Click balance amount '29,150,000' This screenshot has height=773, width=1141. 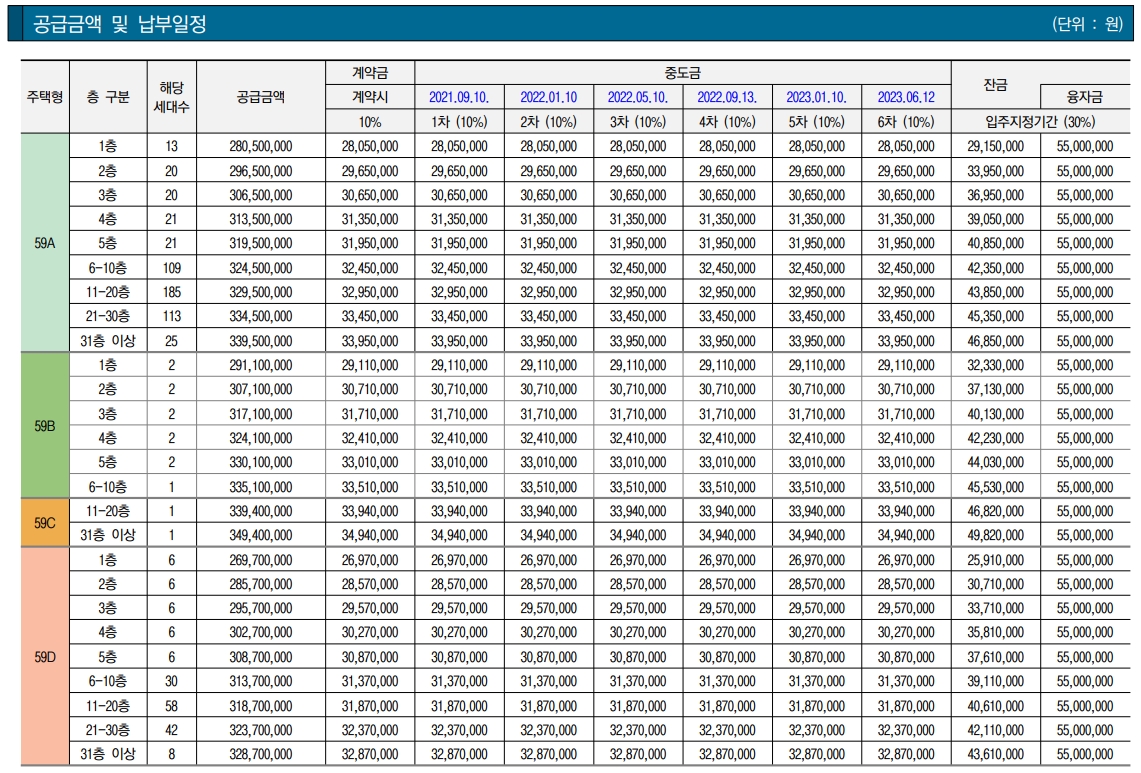click(x=995, y=146)
